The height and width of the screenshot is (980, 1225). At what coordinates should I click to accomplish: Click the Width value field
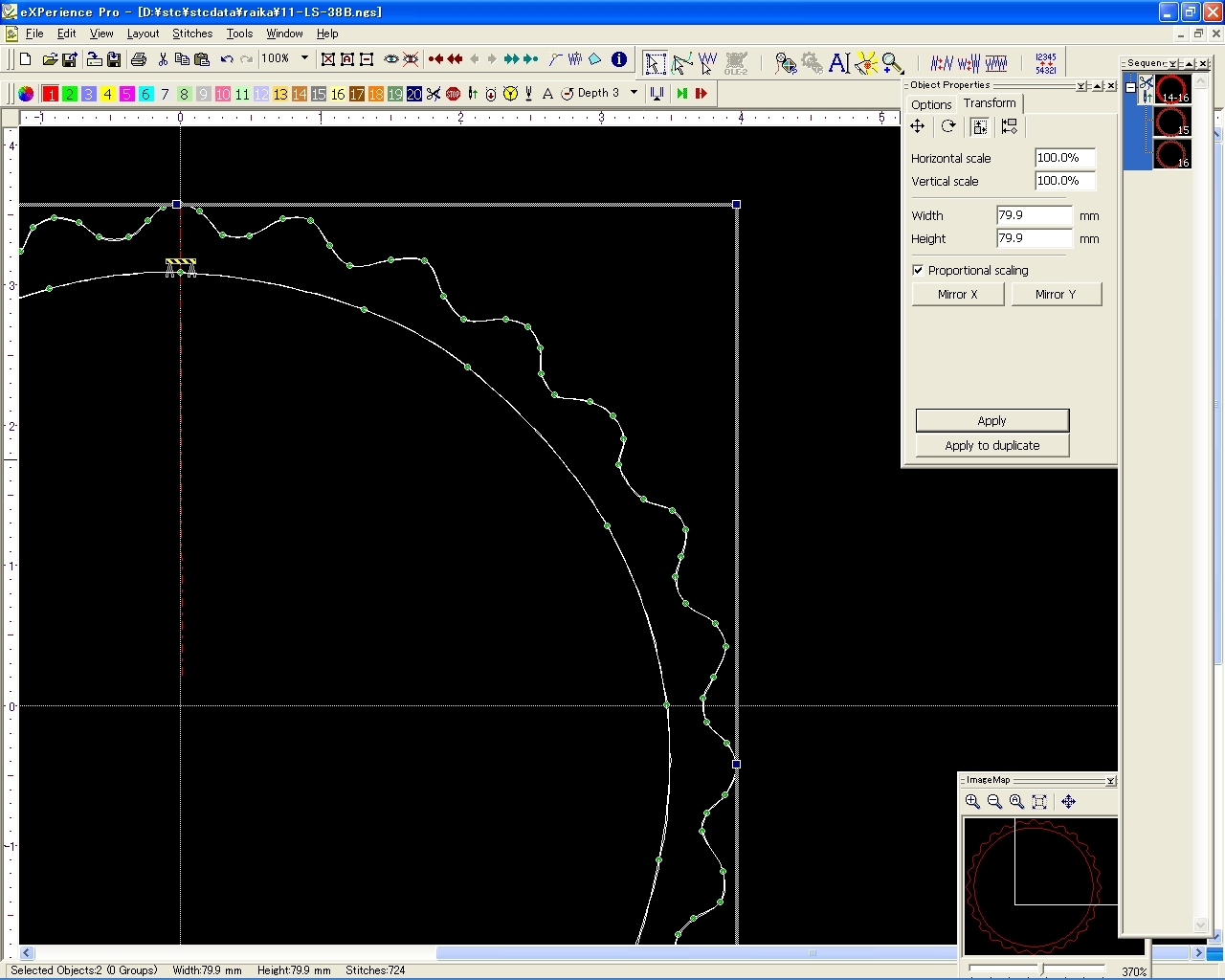click(1035, 215)
